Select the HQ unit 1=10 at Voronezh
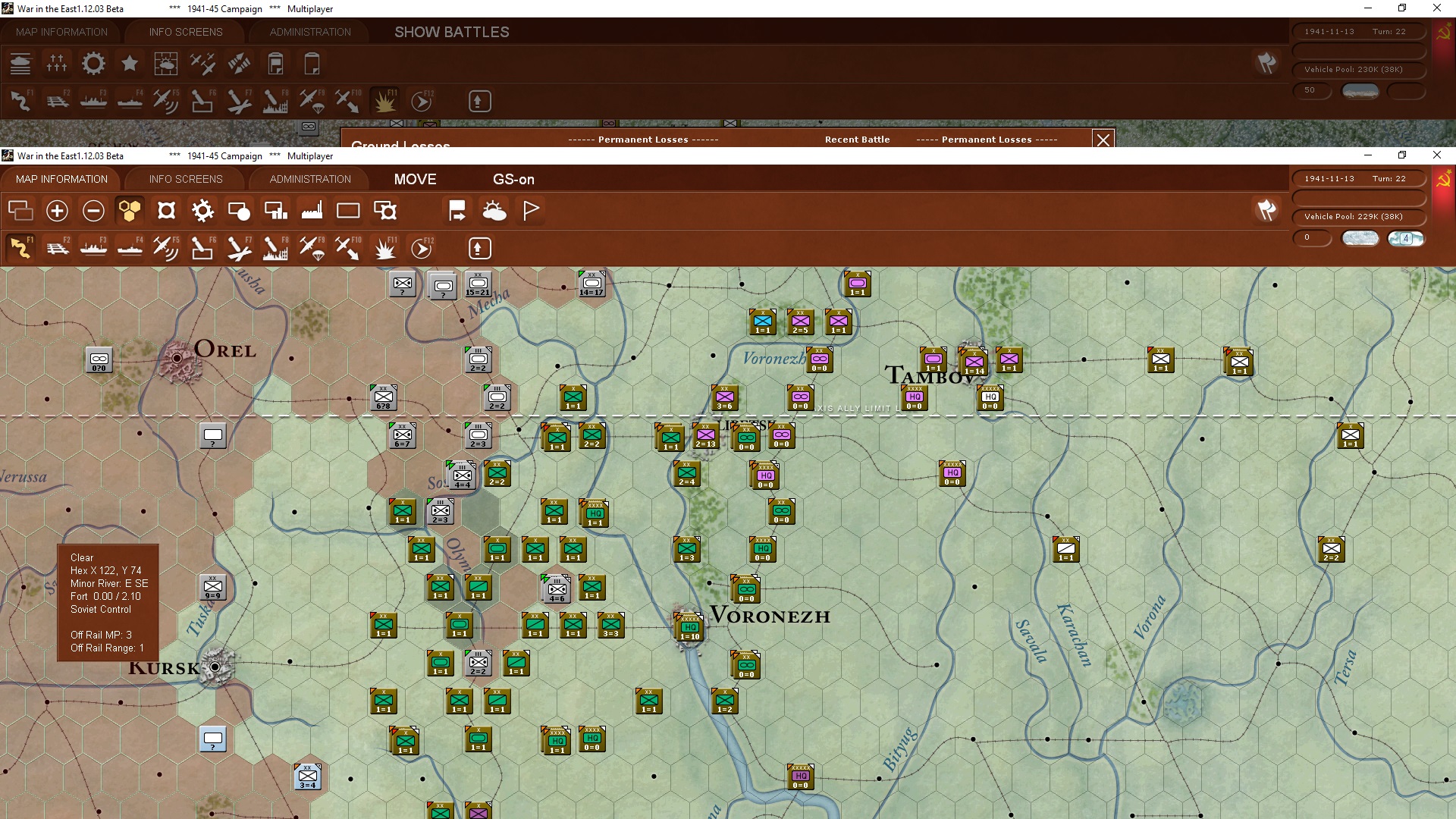Screen dimensions: 1456x819 [689, 628]
